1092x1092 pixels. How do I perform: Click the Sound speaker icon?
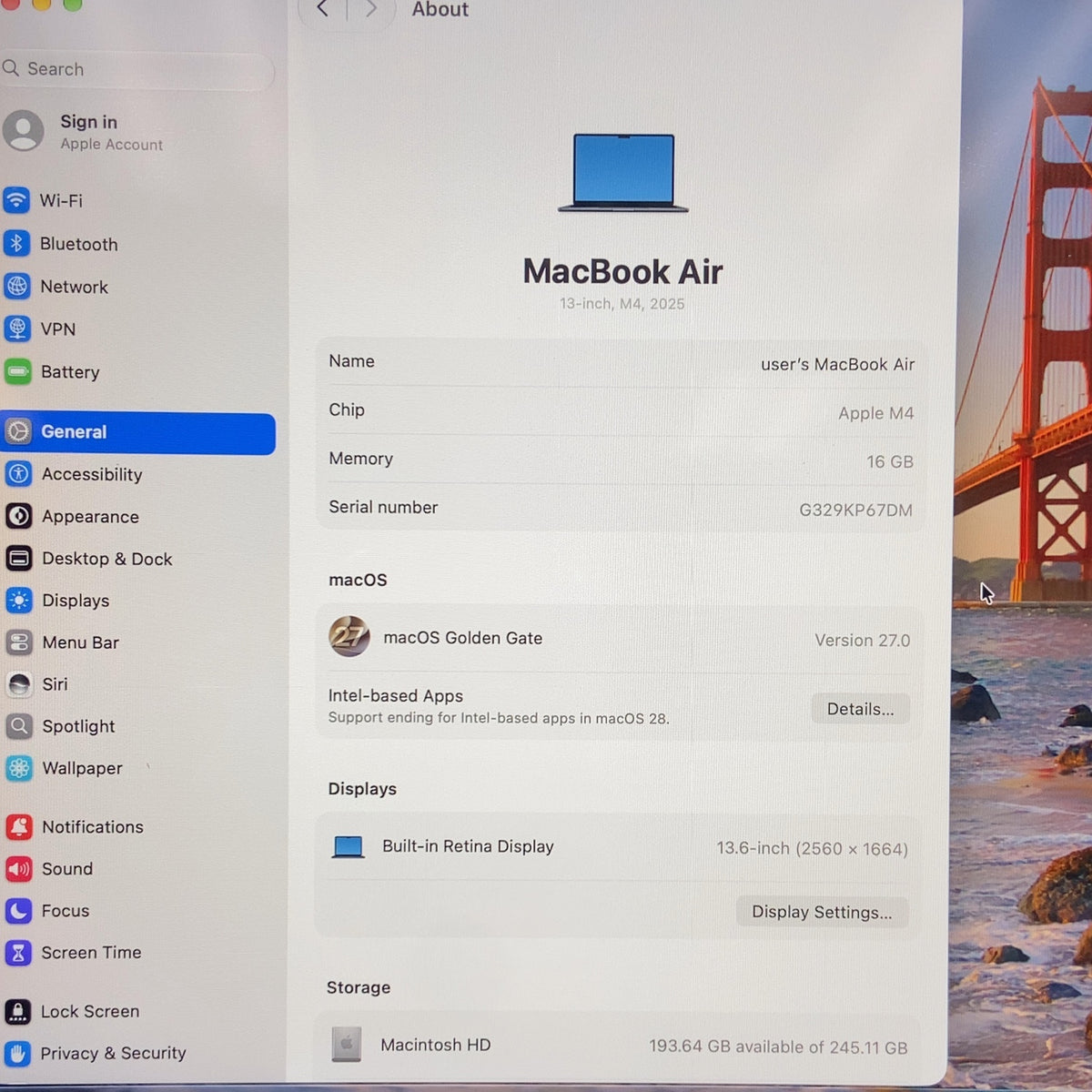point(19,868)
